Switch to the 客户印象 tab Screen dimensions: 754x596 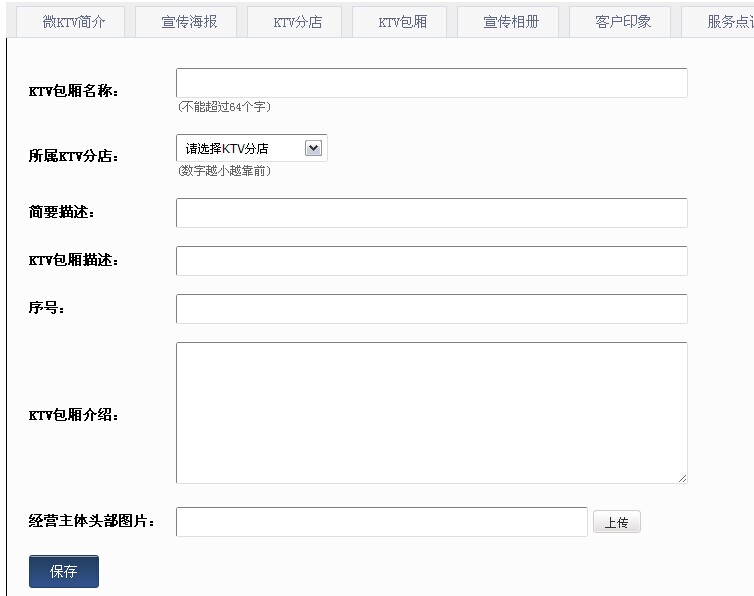[623, 21]
